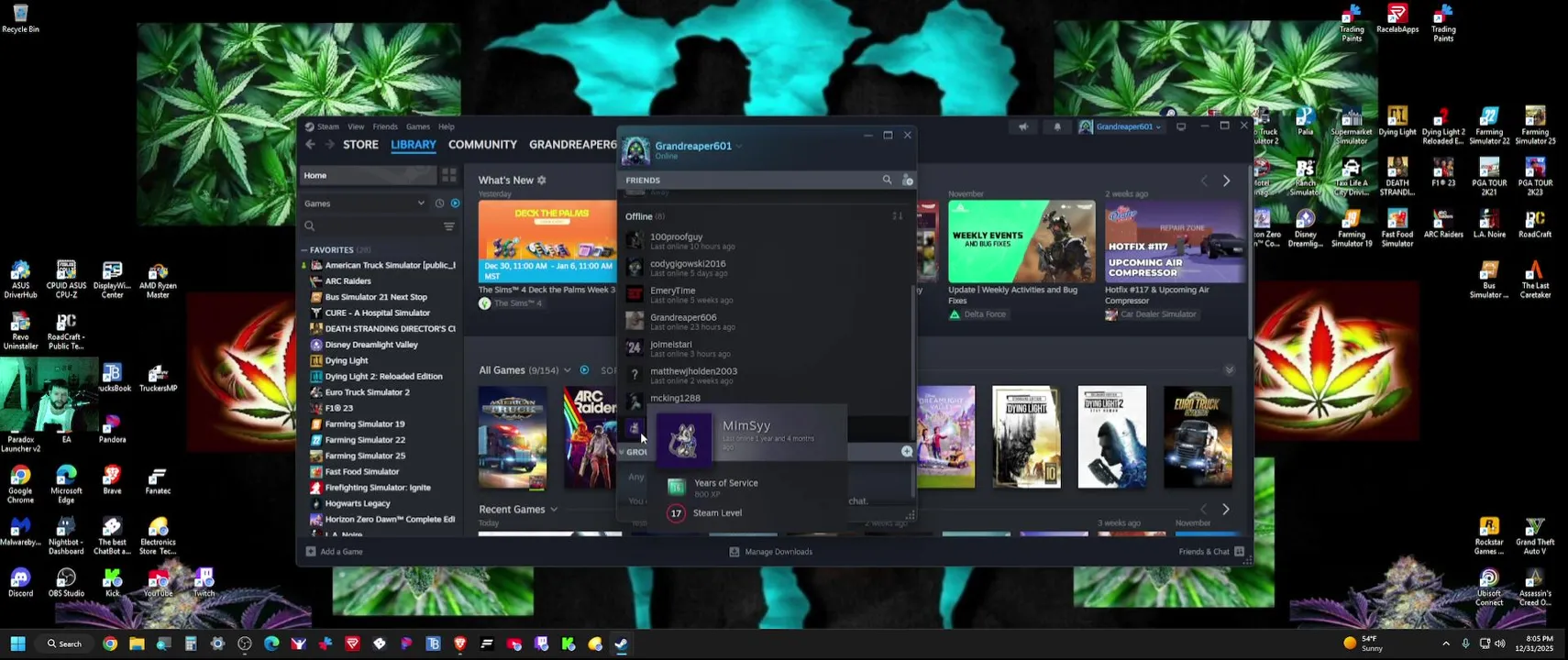Open the Recent Games dropdown chevron
Screen dimensions: 1568x660
(553, 510)
